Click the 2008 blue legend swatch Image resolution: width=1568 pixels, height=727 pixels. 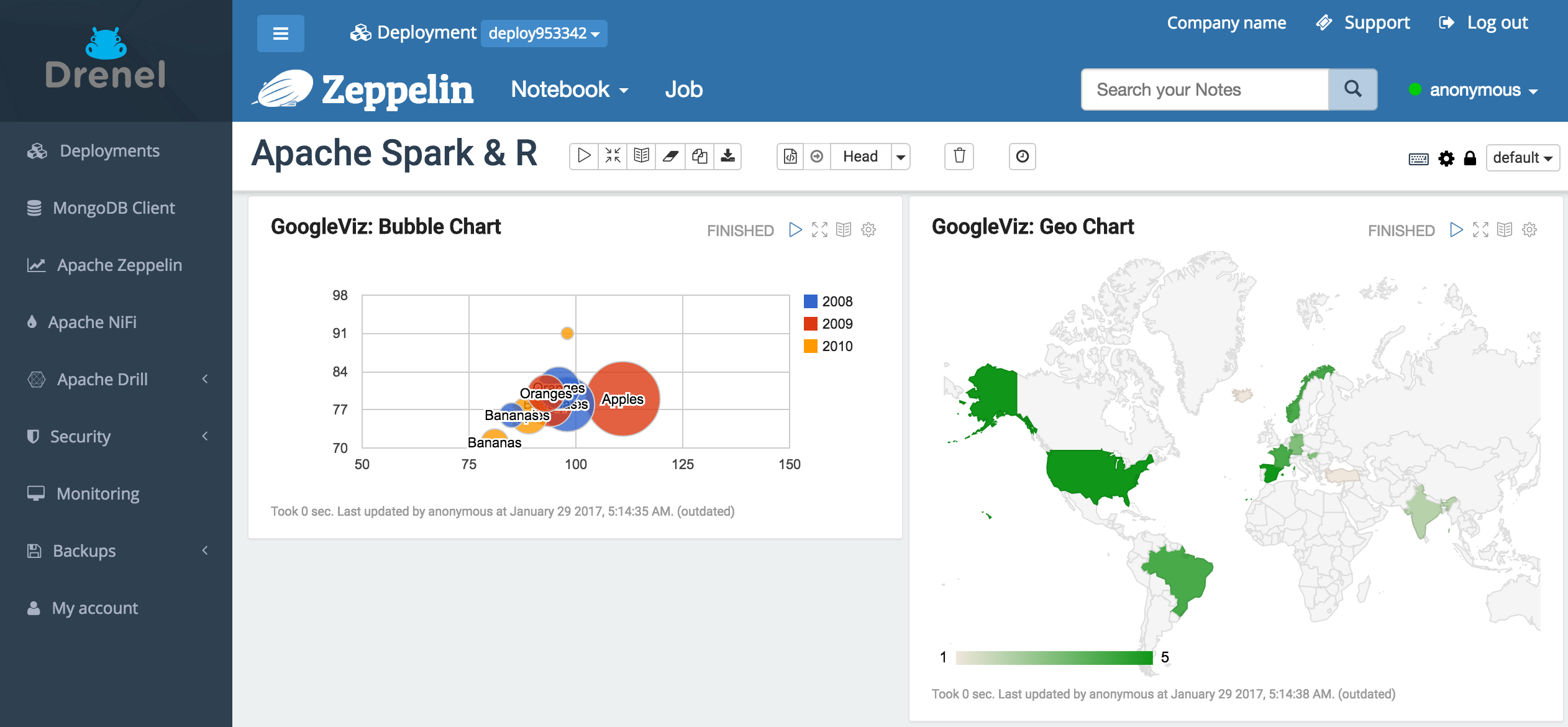tap(810, 301)
